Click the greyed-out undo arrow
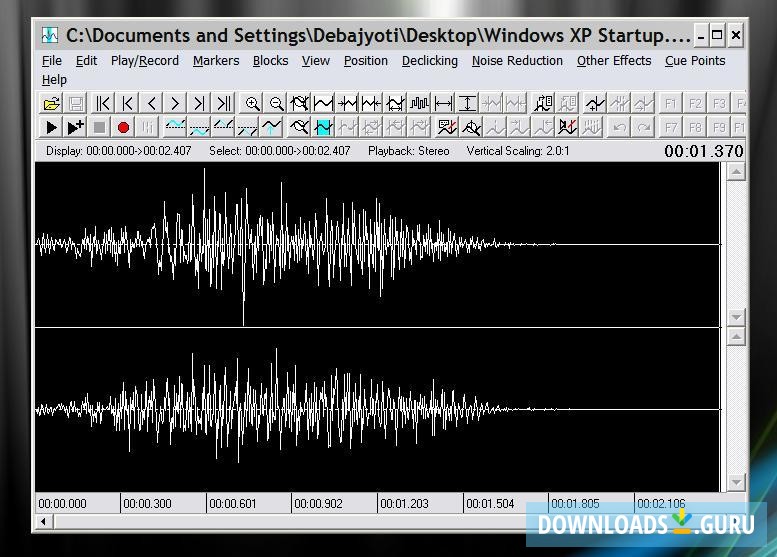This screenshot has height=557, width=777. point(619,127)
